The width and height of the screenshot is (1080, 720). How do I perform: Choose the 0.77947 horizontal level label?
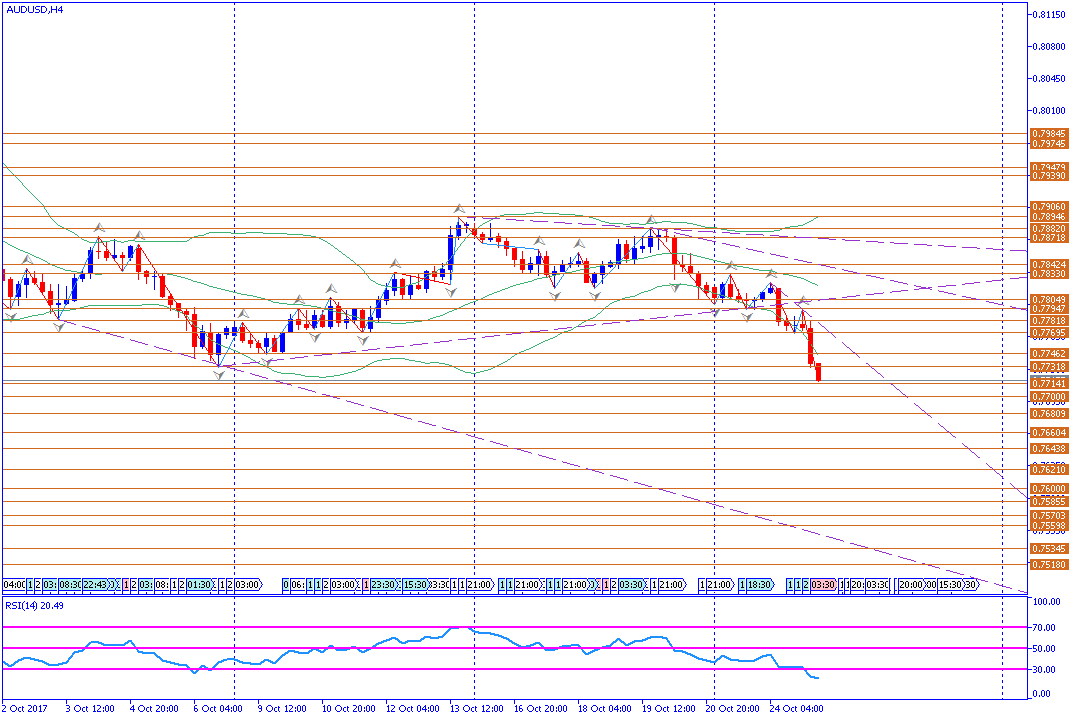[1049, 309]
